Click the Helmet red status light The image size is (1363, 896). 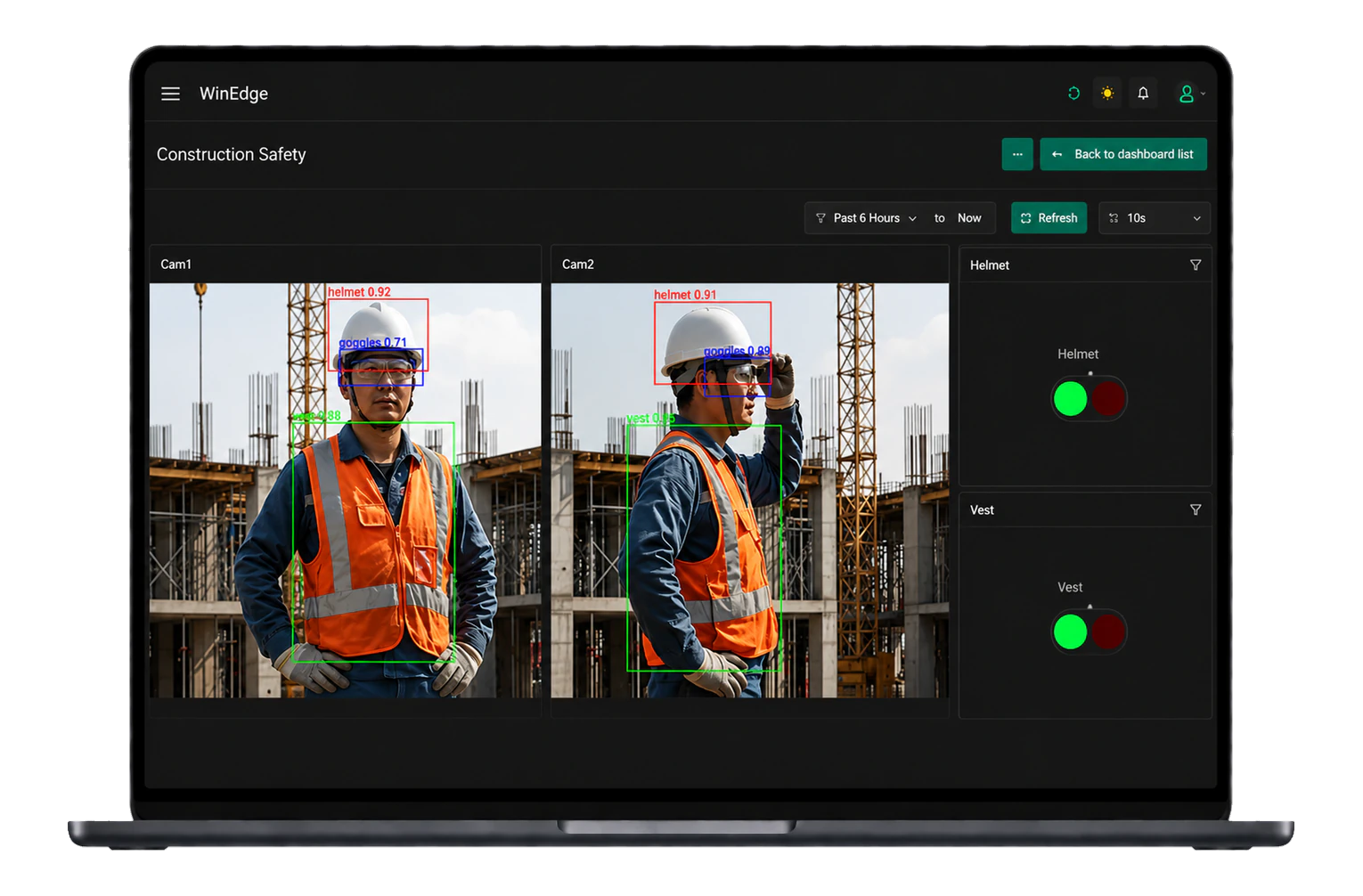1108,398
